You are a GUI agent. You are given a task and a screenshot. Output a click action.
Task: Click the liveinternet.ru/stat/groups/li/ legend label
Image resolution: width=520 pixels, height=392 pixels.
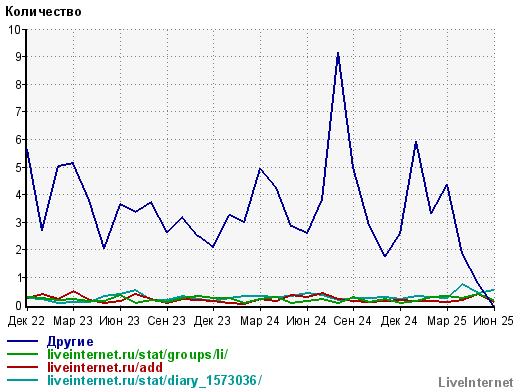pyautogui.click(x=137, y=354)
